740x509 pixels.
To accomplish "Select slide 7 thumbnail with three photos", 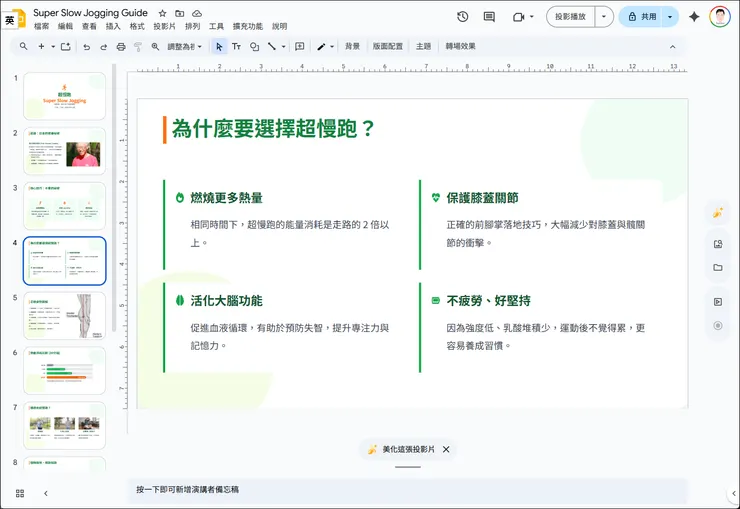I will (x=65, y=426).
